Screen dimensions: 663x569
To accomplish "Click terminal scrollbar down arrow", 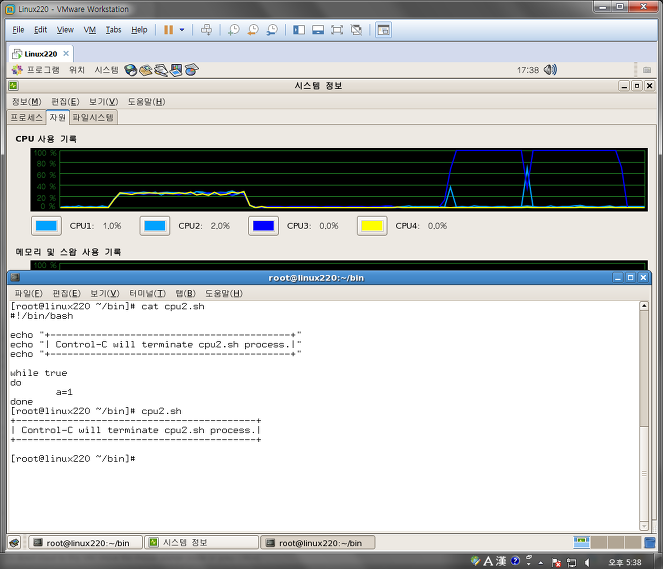I will pos(644,525).
